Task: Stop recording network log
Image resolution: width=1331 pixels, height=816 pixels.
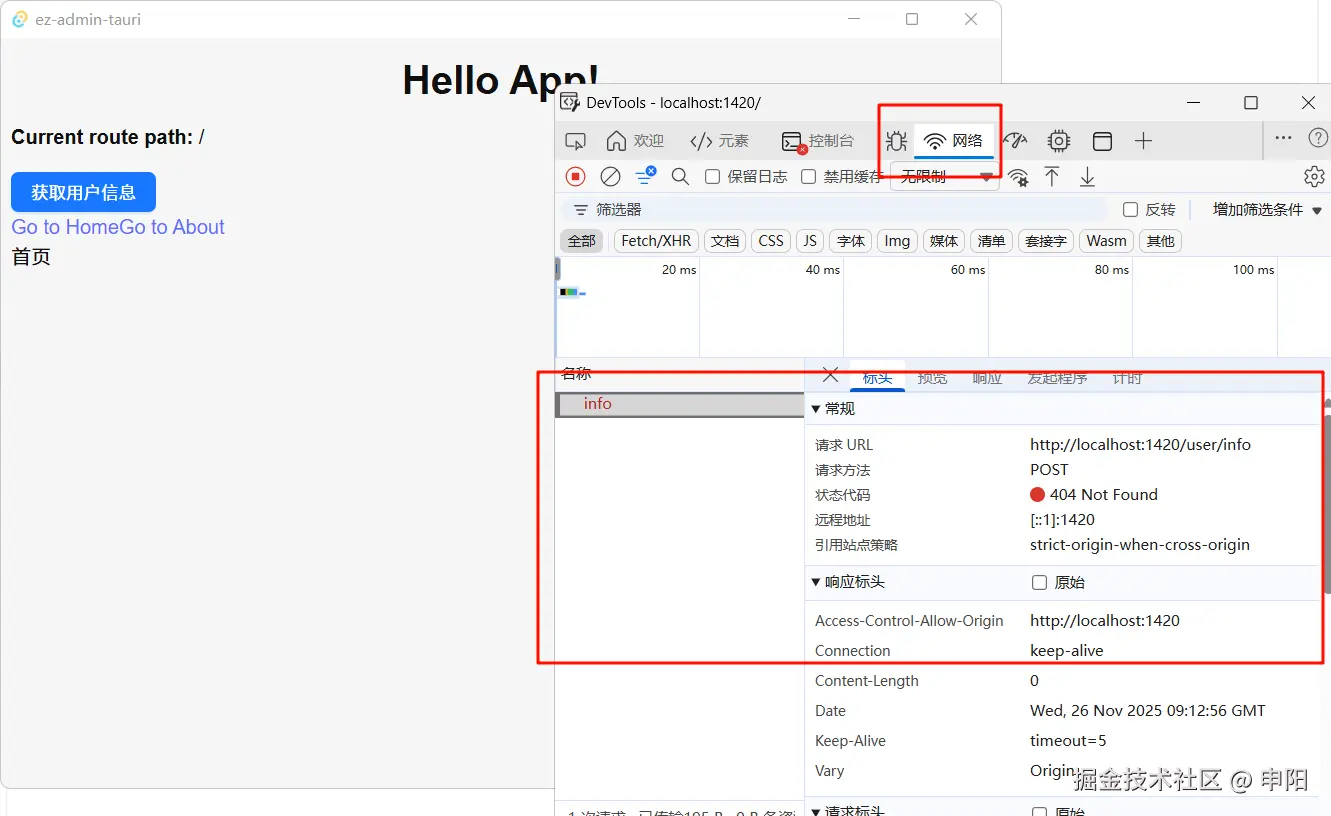Action: coord(575,177)
